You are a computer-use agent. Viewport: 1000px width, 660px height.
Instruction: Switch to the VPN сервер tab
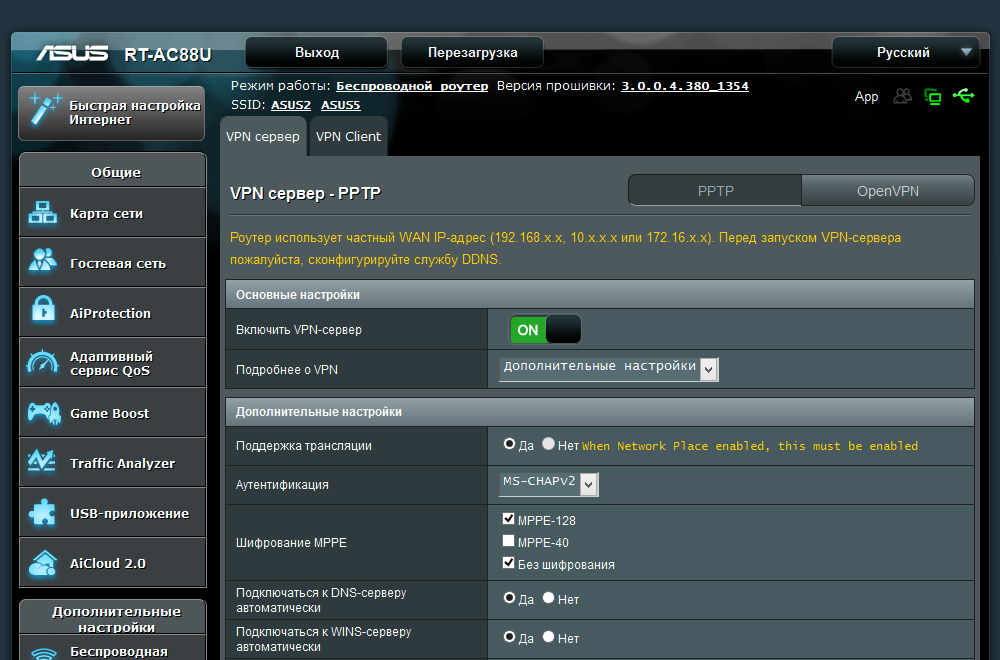pyautogui.click(x=263, y=136)
